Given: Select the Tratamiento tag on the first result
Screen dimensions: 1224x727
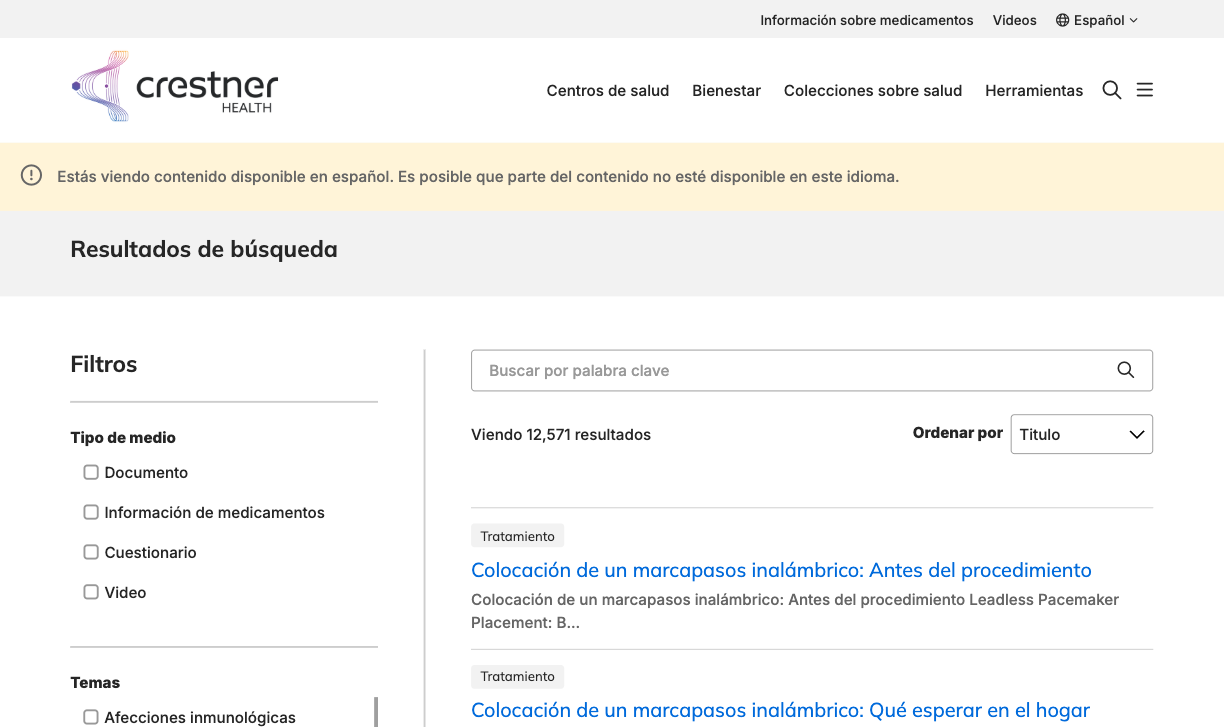Looking at the screenshot, I should [x=517, y=535].
